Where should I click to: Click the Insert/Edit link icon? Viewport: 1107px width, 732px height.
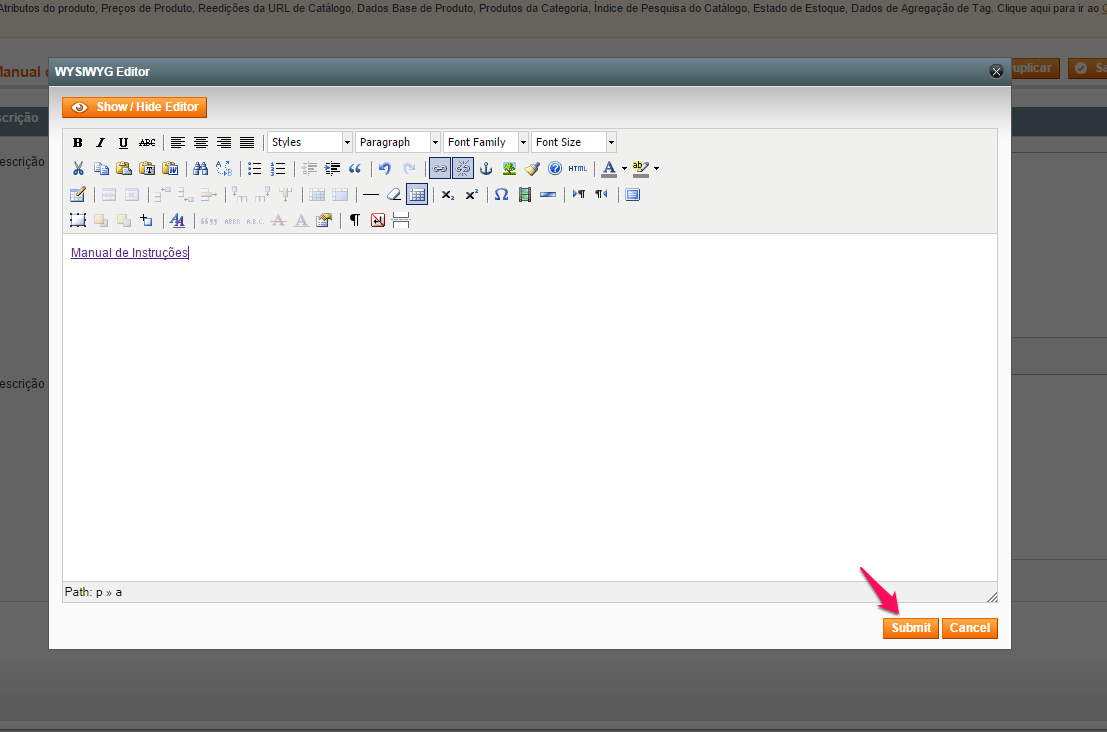(439, 168)
